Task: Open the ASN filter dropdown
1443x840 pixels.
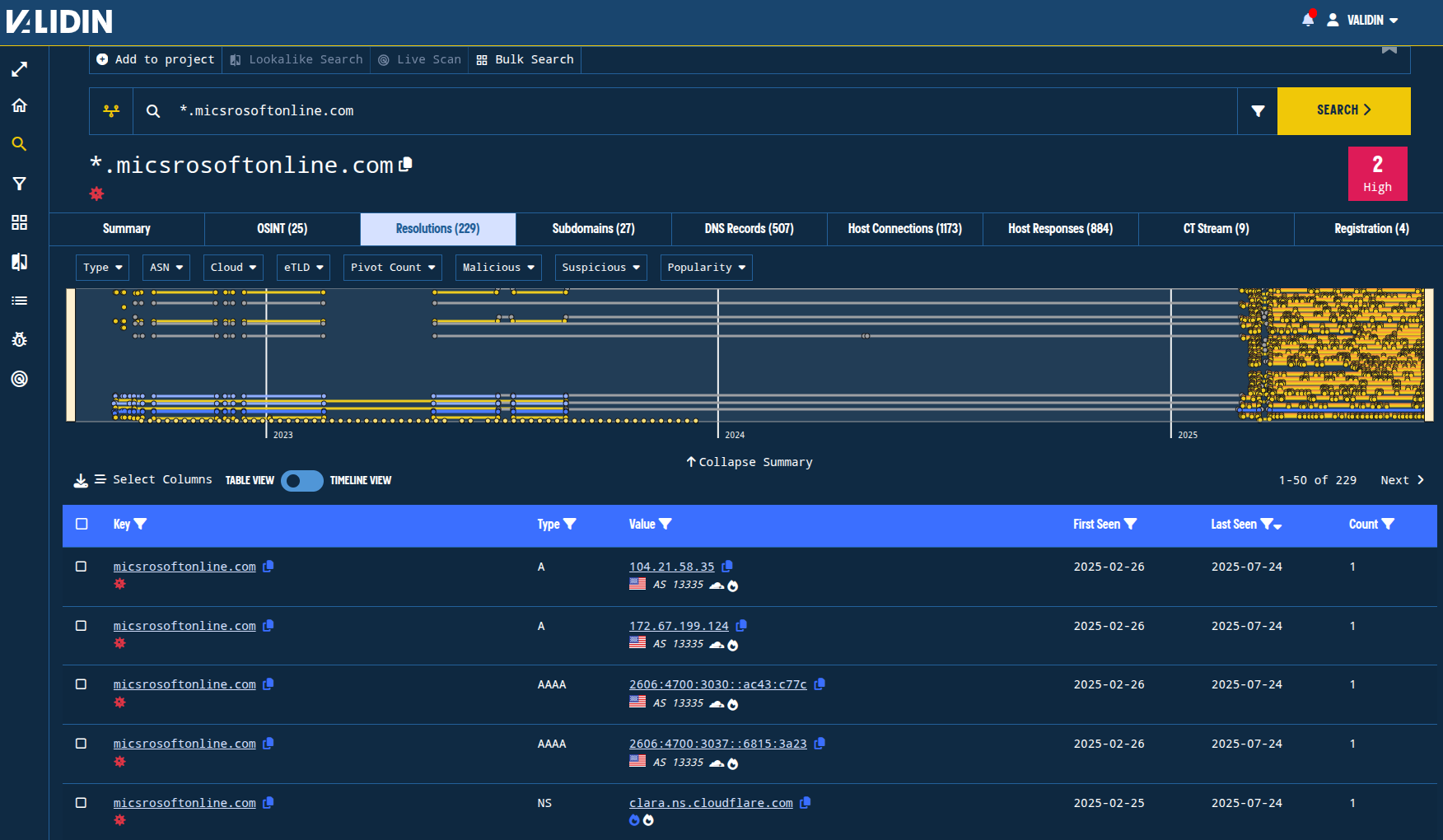Action: [x=166, y=268]
